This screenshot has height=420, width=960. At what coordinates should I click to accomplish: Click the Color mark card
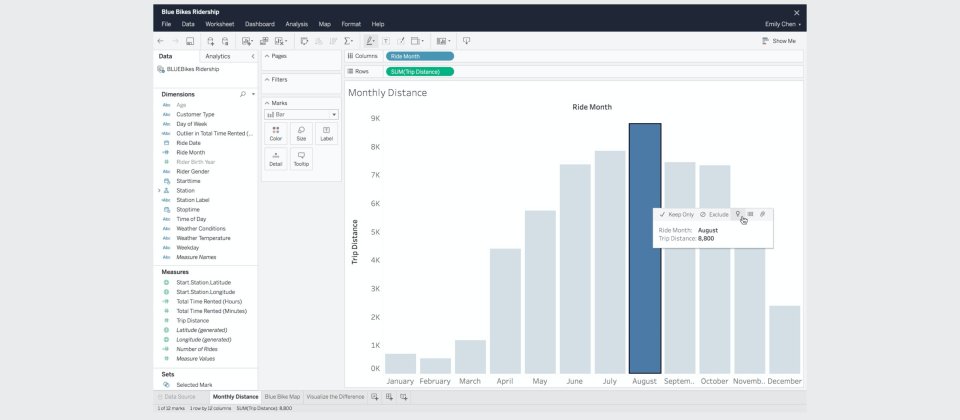276,133
